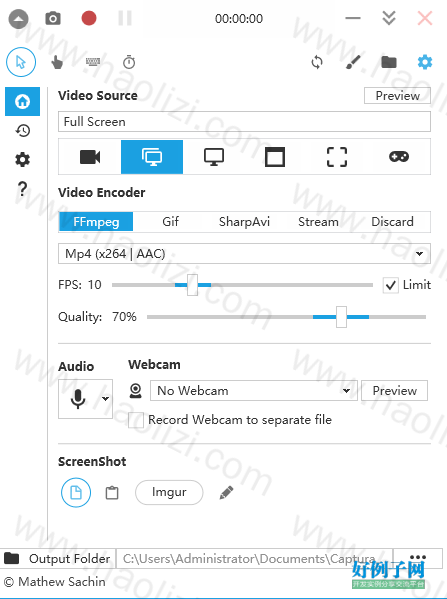Start recording with the red record button
This screenshot has height=599, width=447.
click(89, 18)
